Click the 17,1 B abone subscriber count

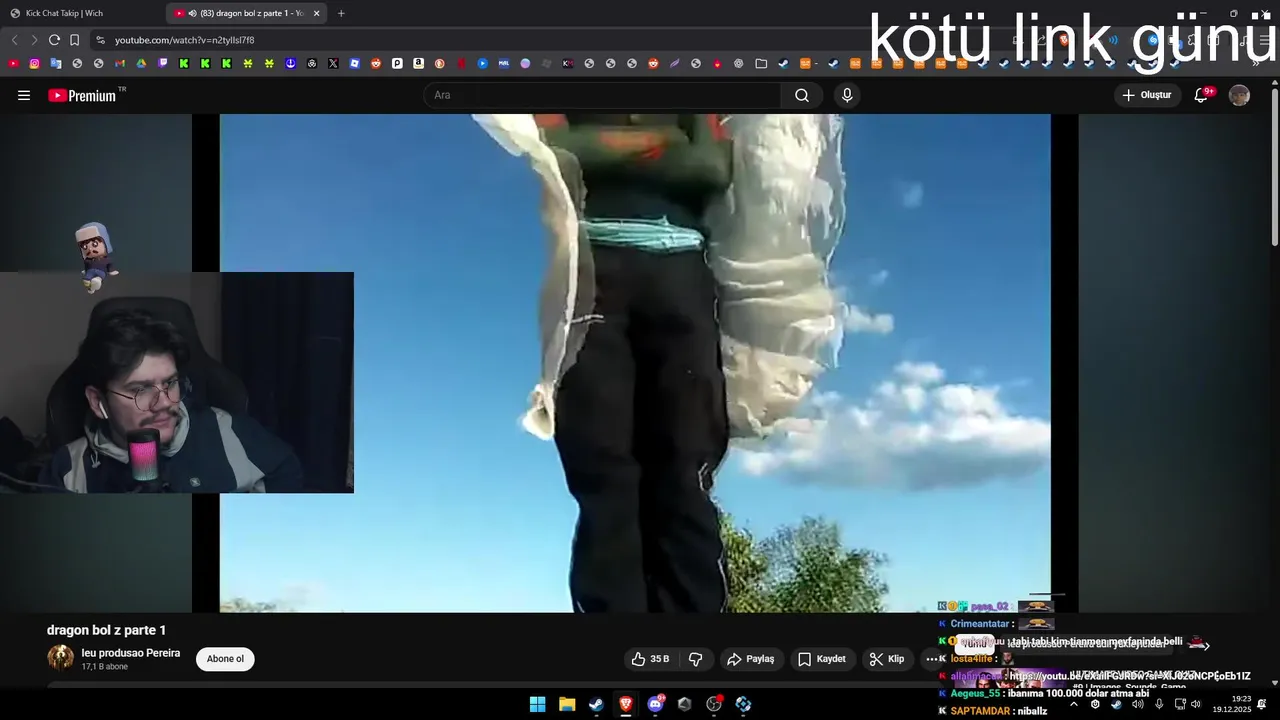click(x=105, y=667)
